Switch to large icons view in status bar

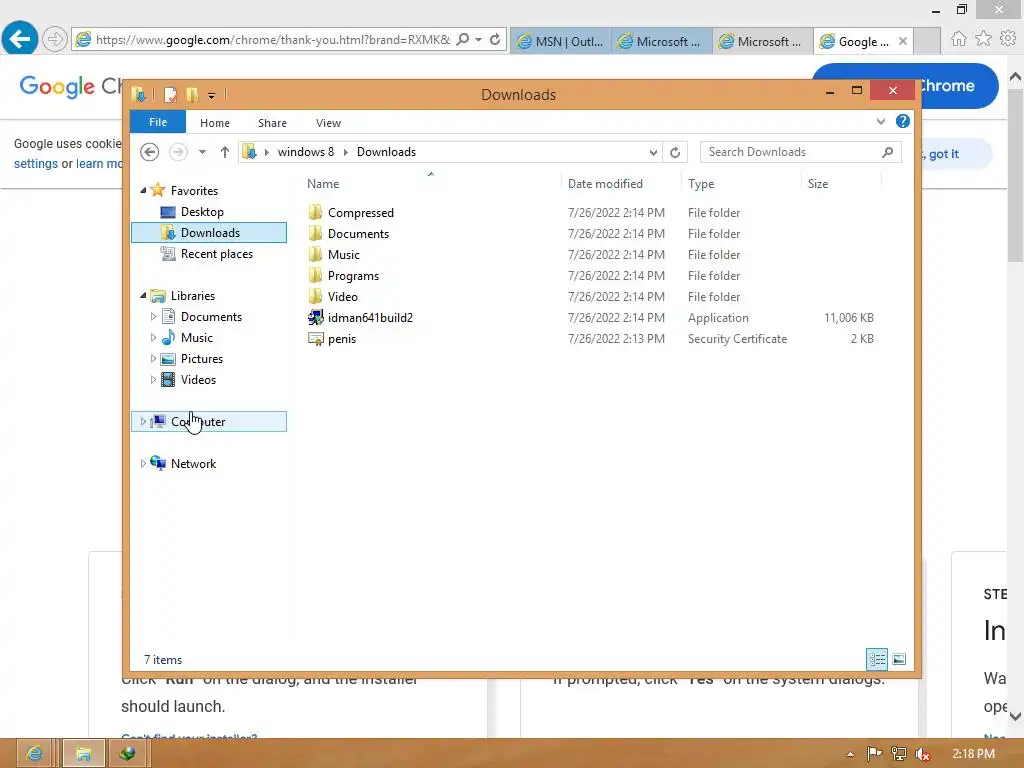(x=899, y=659)
